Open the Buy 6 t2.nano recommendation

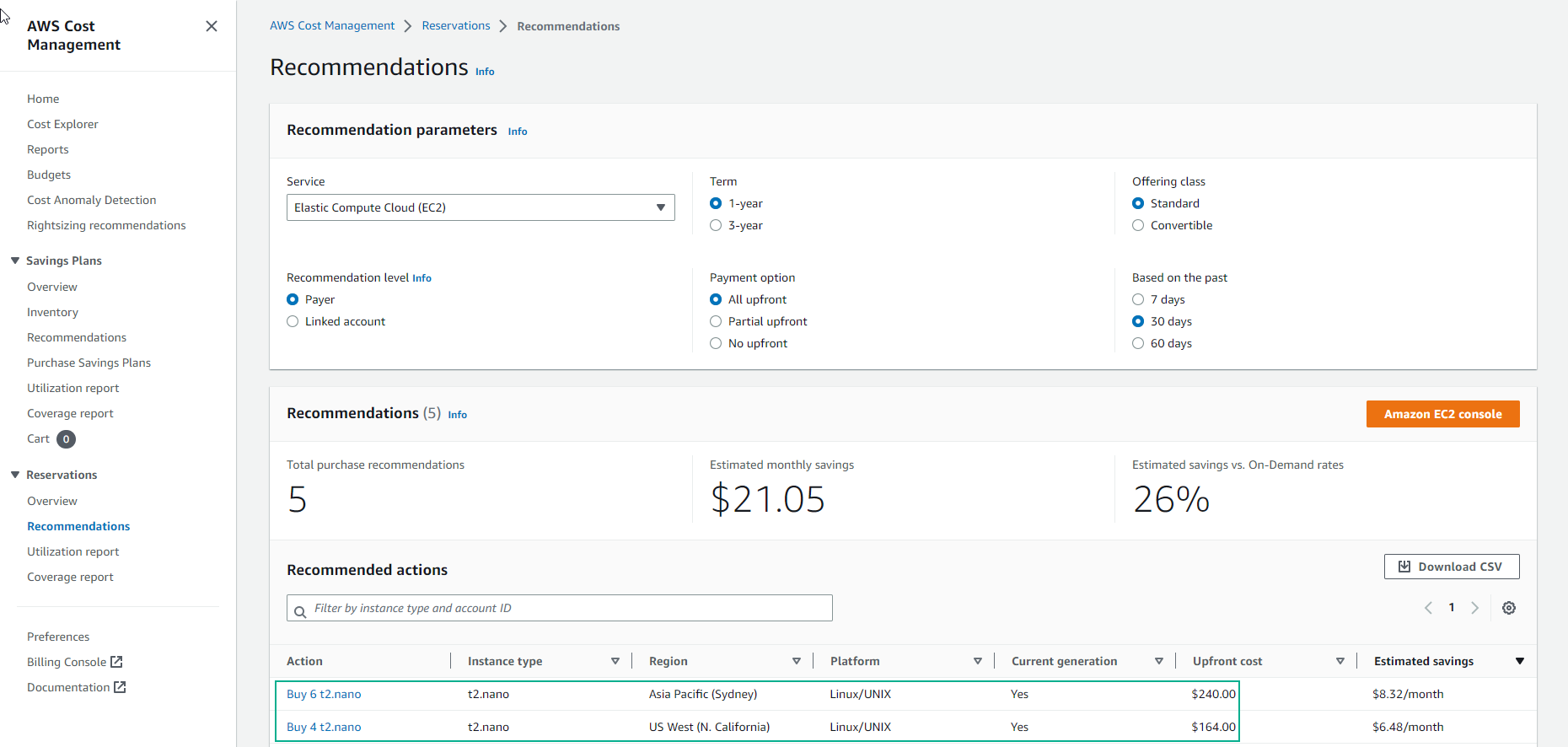point(324,694)
